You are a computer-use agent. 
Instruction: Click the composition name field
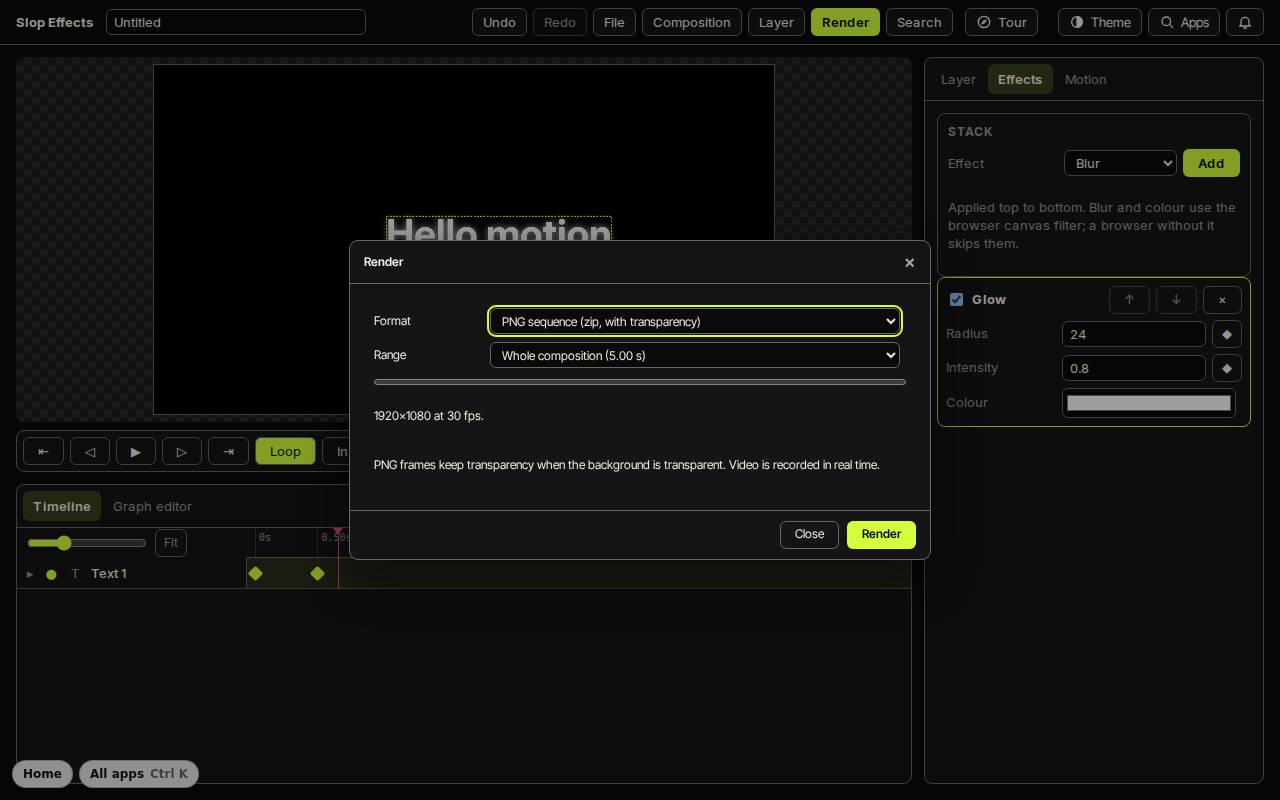click(236, 22)
